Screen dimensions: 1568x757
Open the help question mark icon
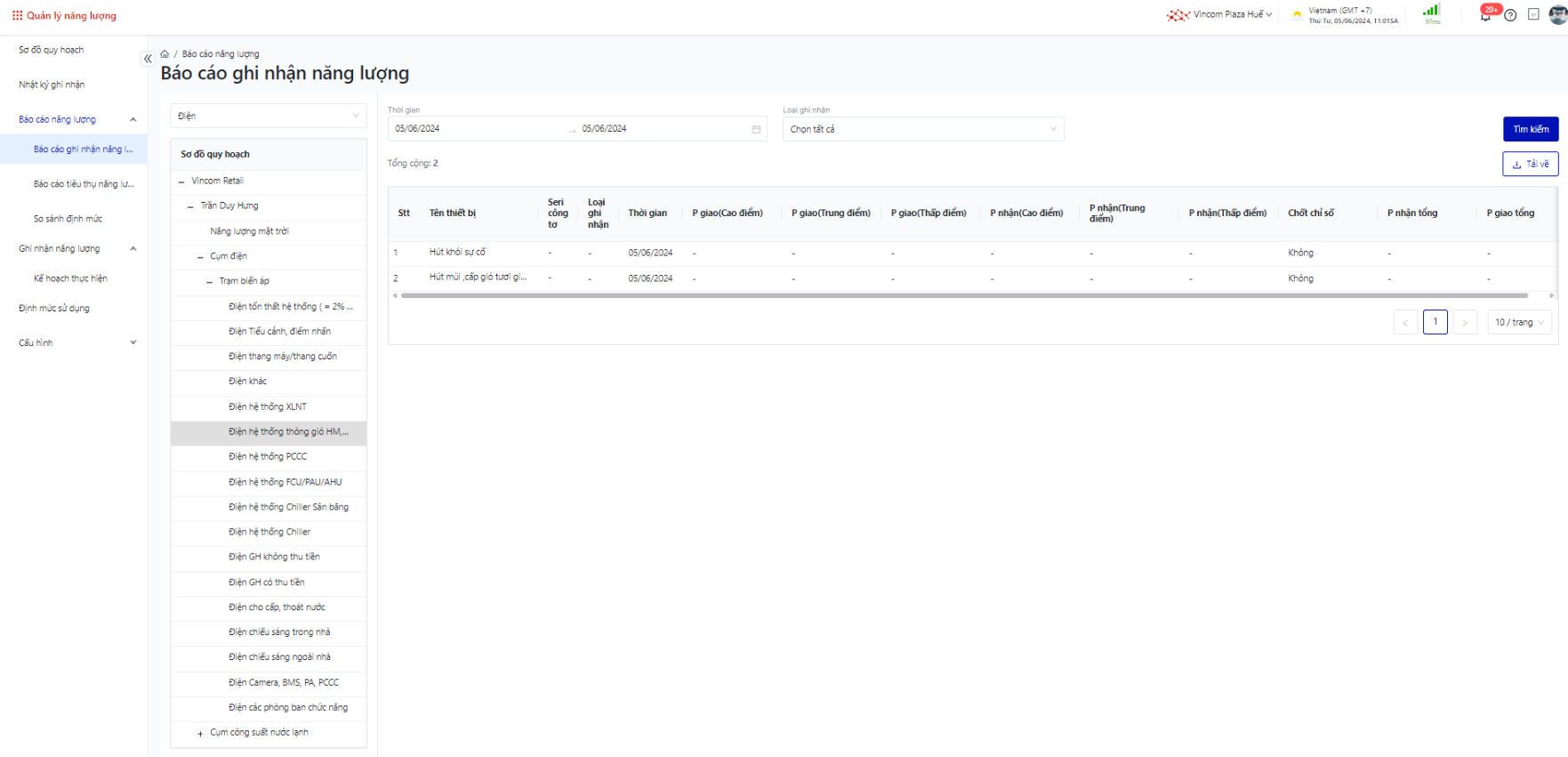[1510, 15]
